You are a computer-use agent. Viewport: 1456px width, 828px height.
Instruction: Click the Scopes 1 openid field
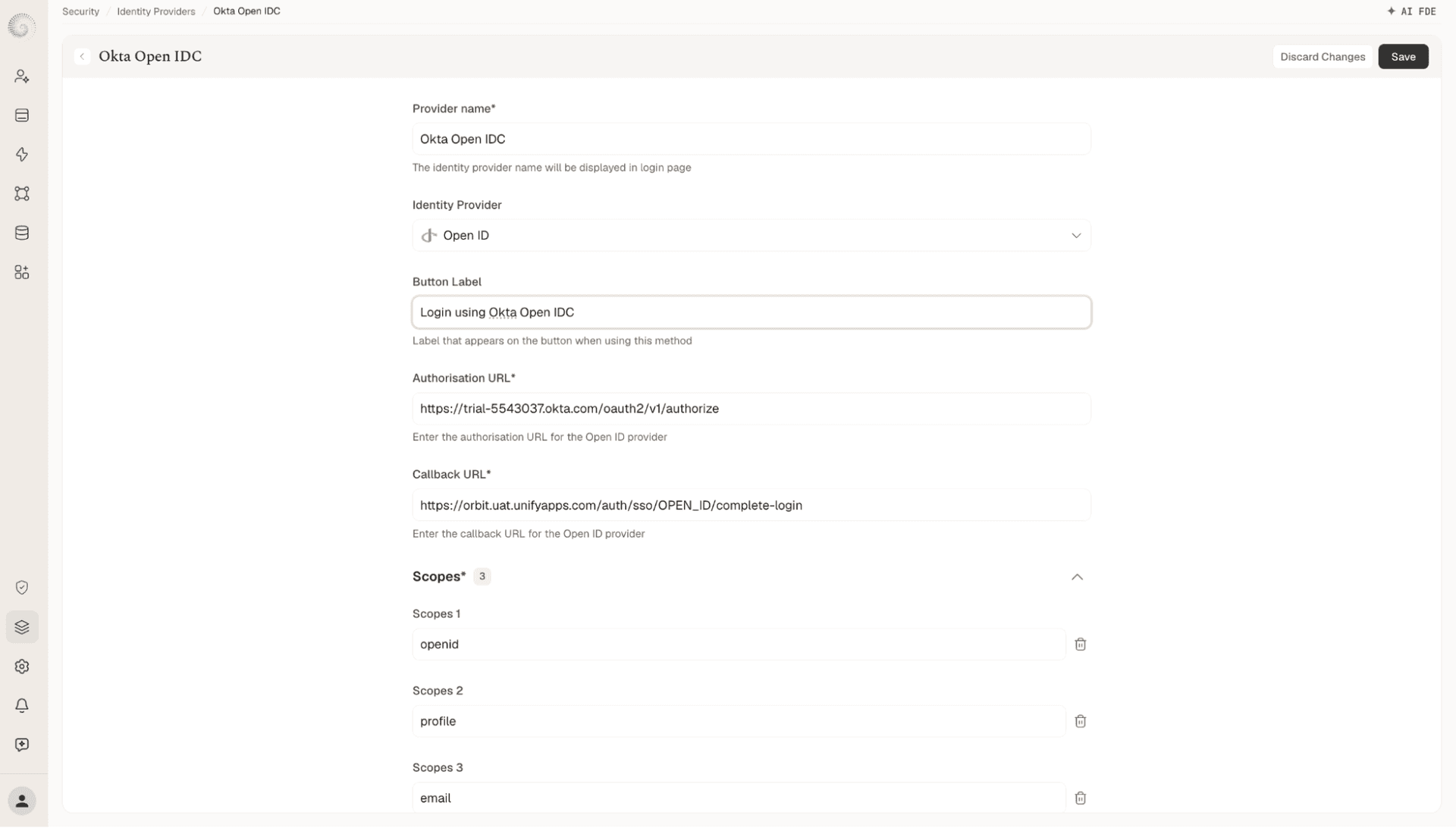click(739, 645)
